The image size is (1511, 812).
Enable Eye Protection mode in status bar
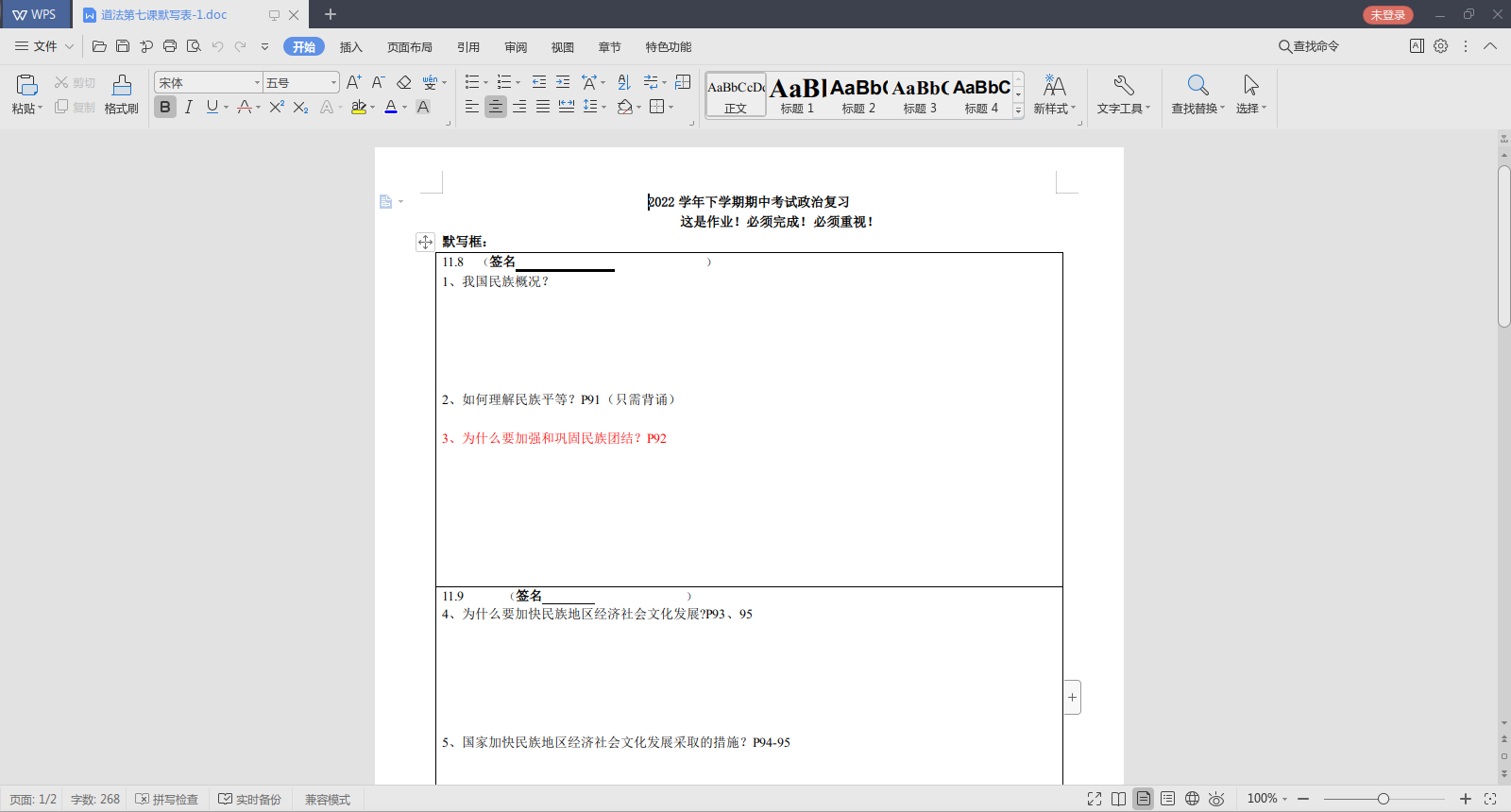[1216, 799]
